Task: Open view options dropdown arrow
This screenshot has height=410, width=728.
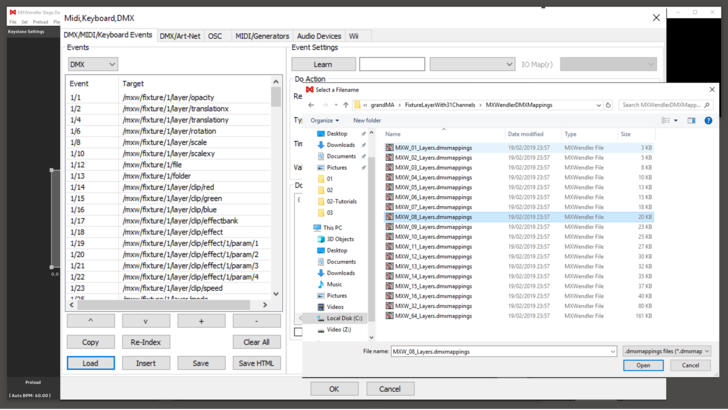Action: coord(676,120)
